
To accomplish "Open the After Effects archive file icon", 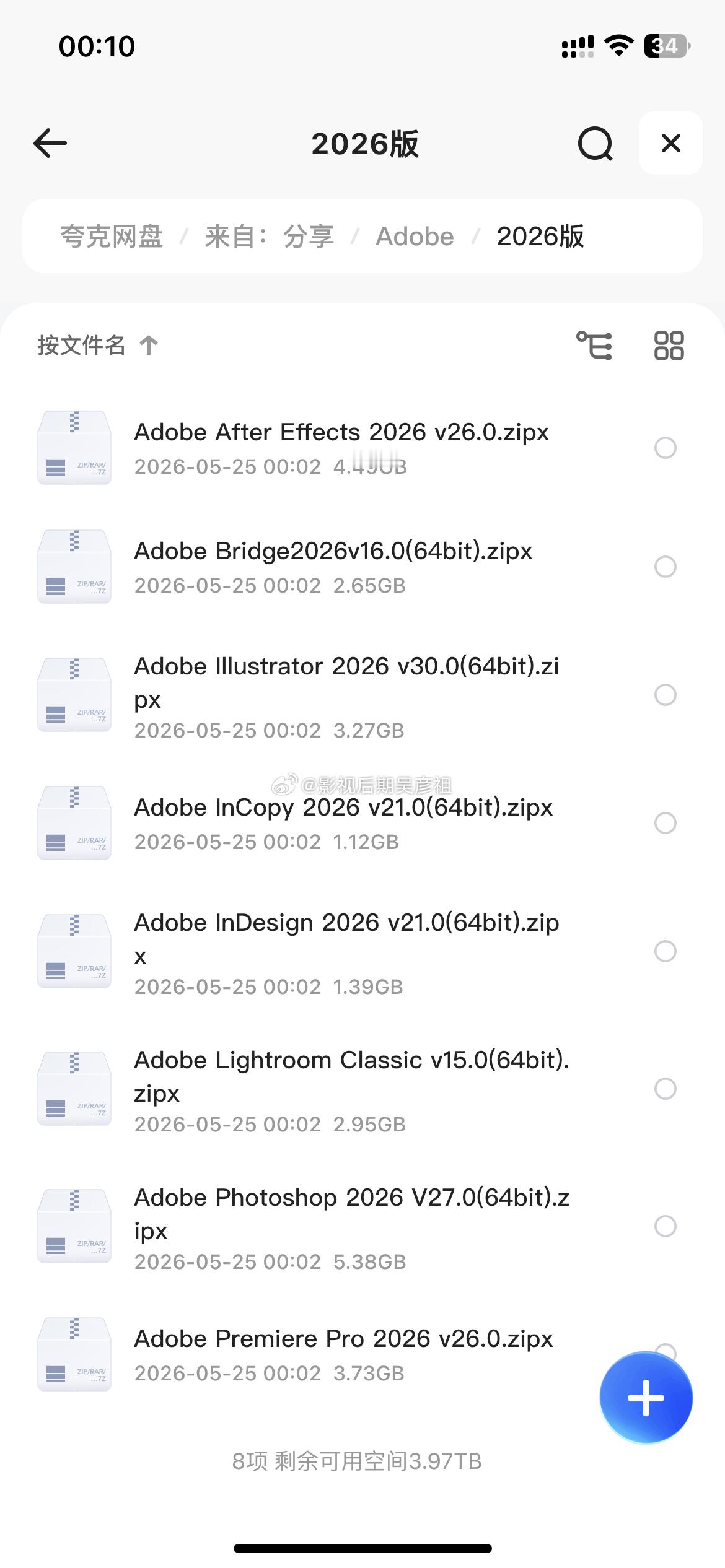I will tap(74, 447).
